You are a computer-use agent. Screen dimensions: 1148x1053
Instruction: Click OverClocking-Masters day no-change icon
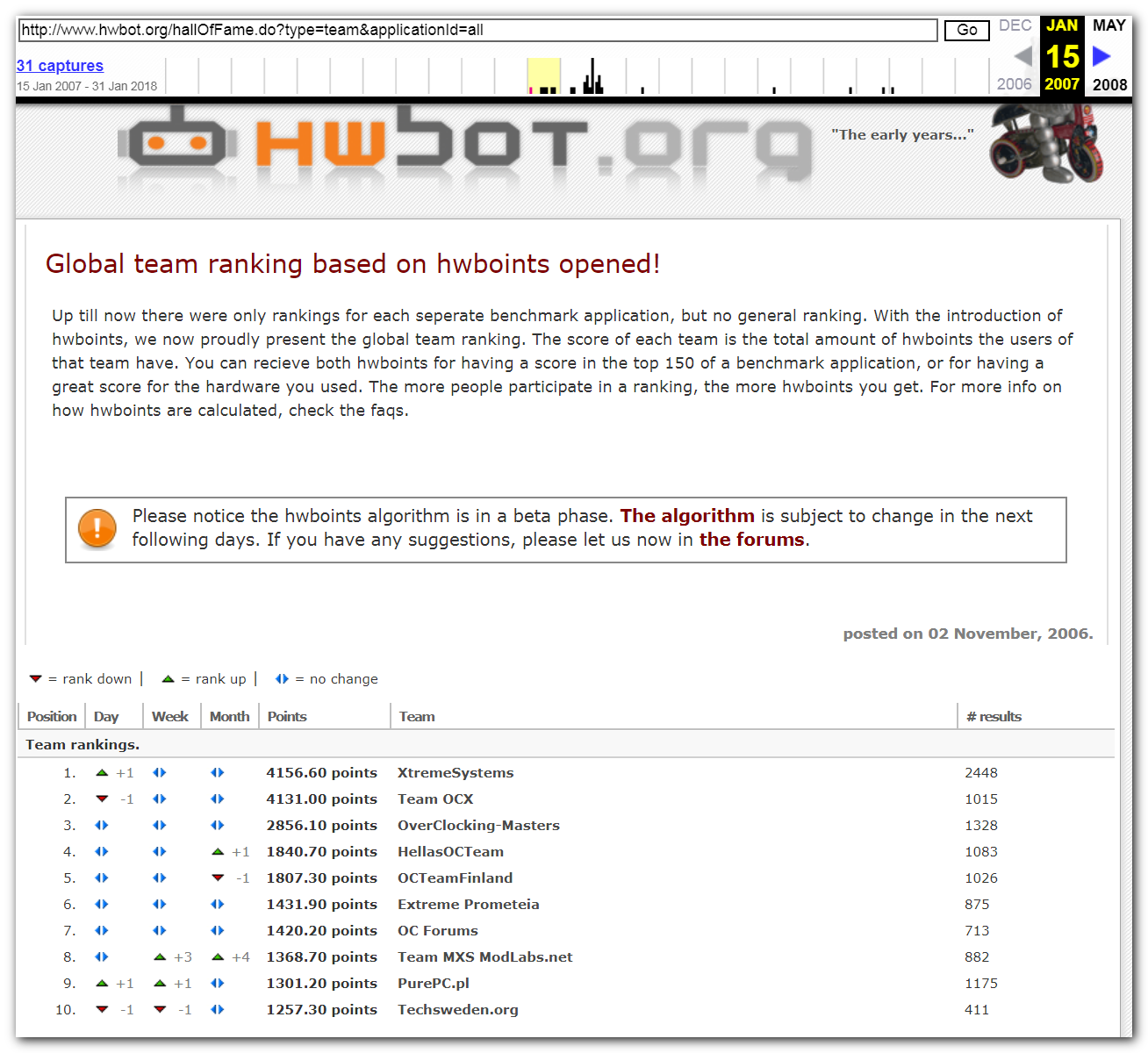(x=101, y=826)
